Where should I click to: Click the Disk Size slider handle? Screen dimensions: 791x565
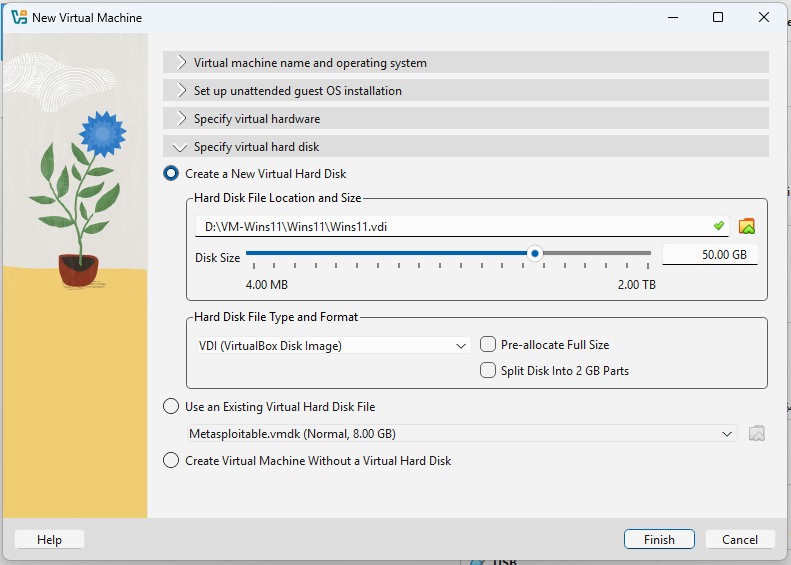[535, 254]
